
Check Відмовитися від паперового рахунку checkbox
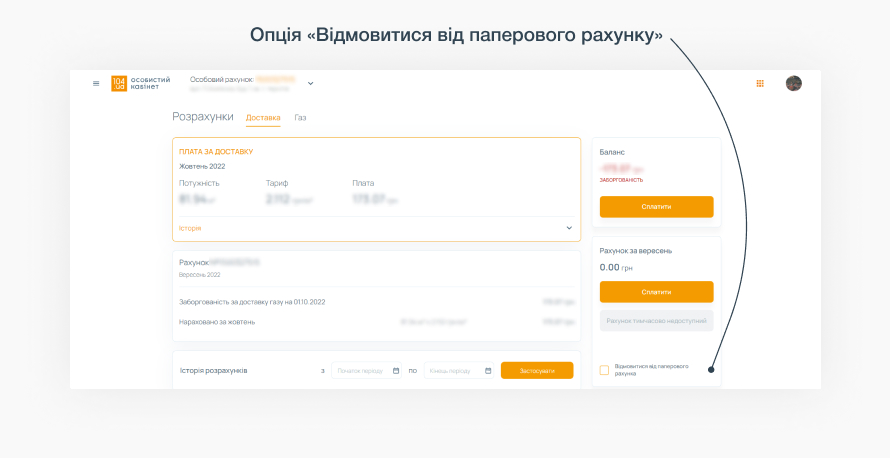coord(604,370)
